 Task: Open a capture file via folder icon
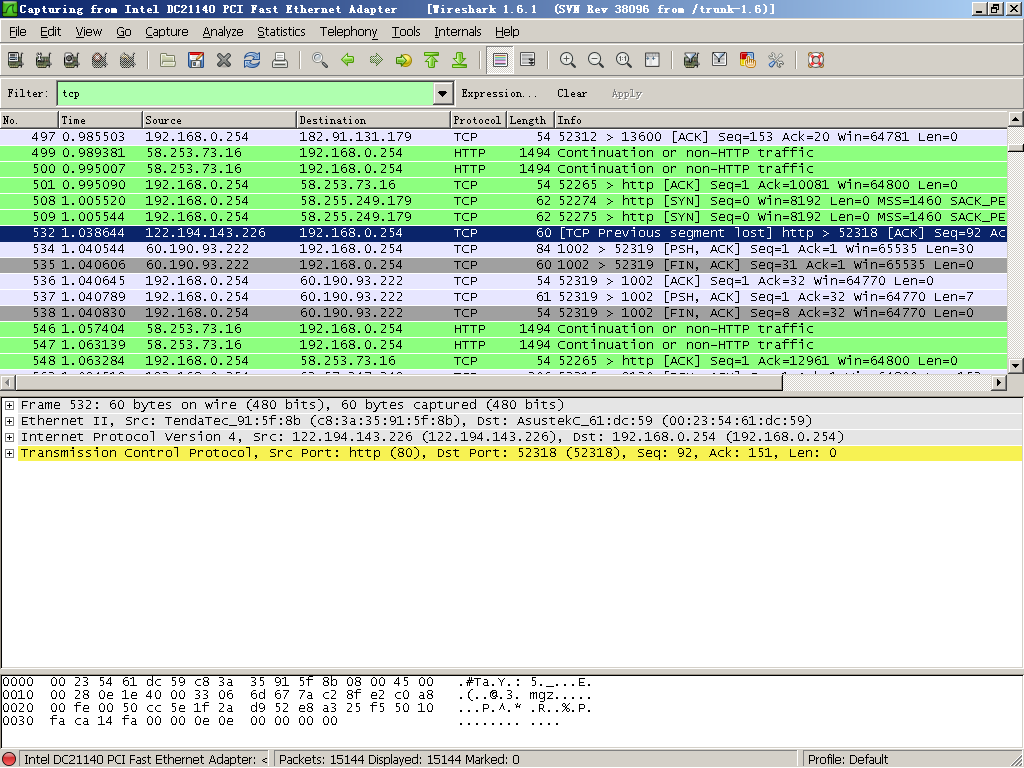[168, 61]
